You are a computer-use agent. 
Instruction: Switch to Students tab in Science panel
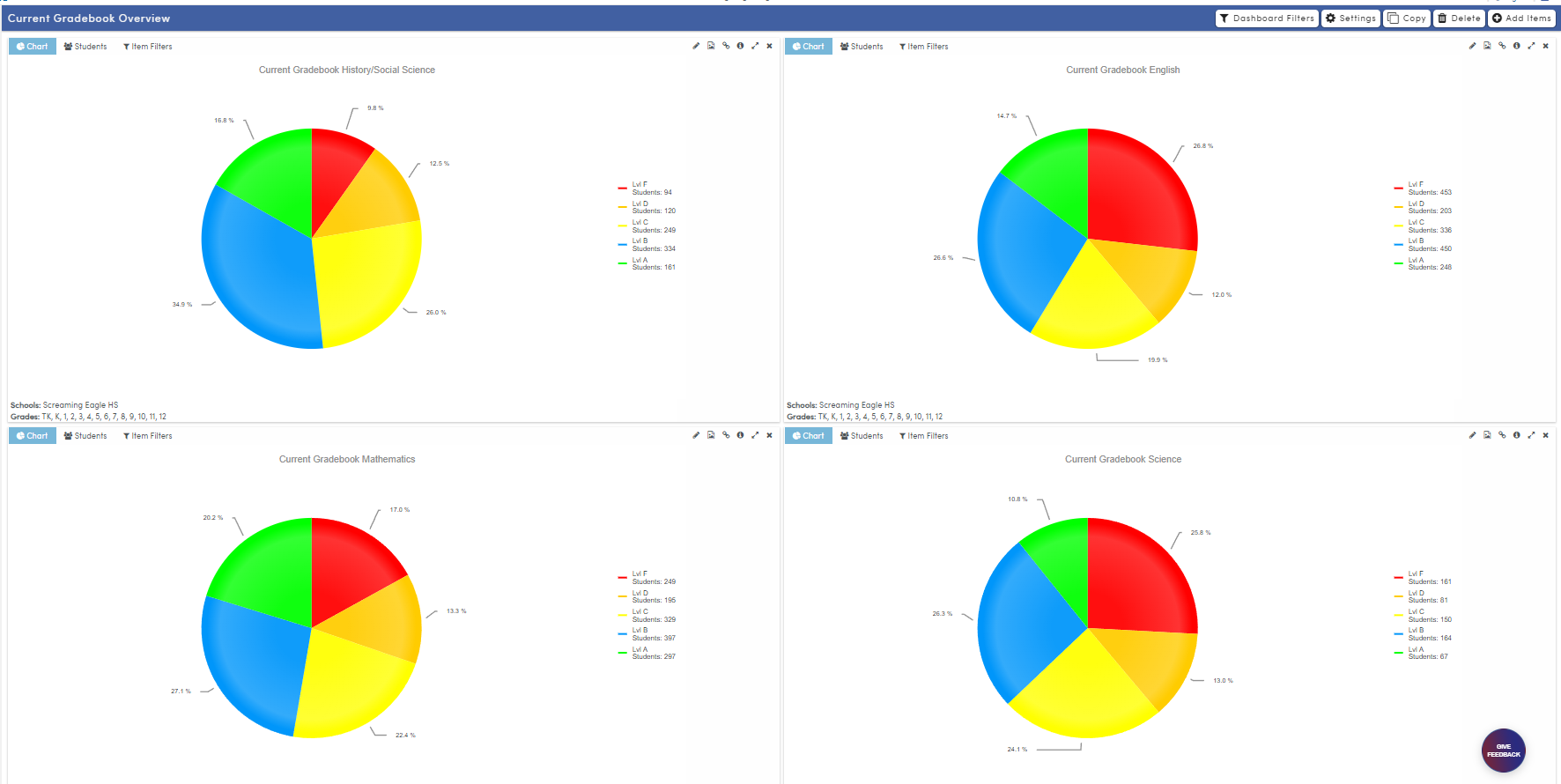pos(861,436)
